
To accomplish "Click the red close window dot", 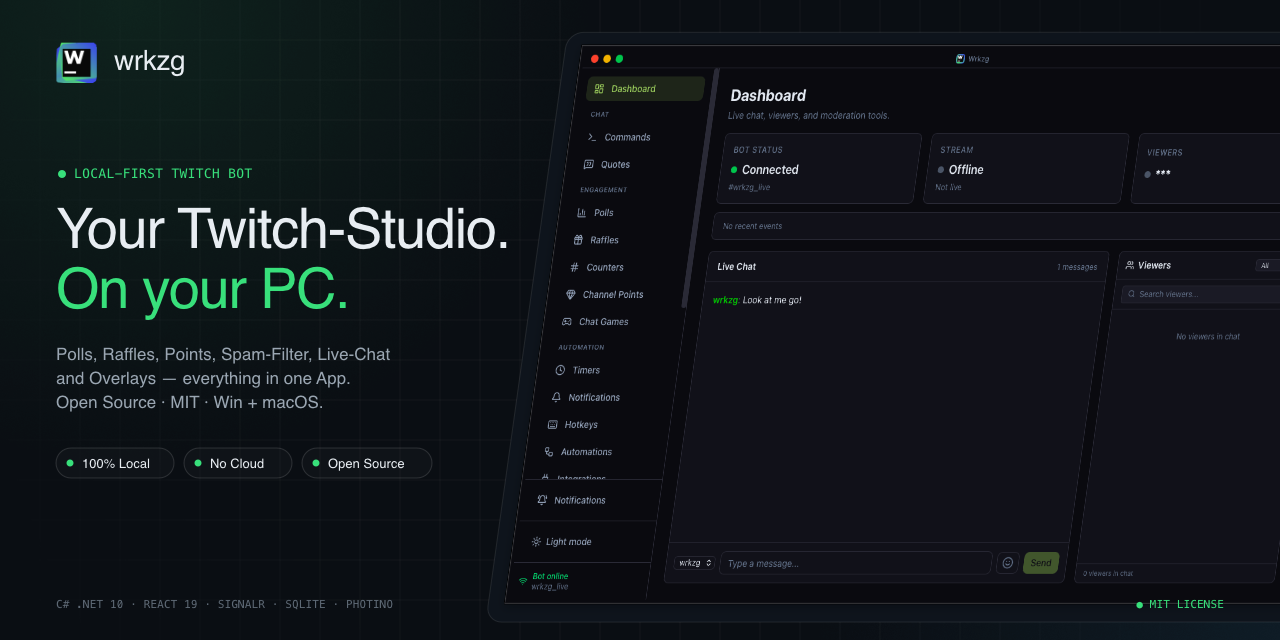I will [x=595, y=58].
